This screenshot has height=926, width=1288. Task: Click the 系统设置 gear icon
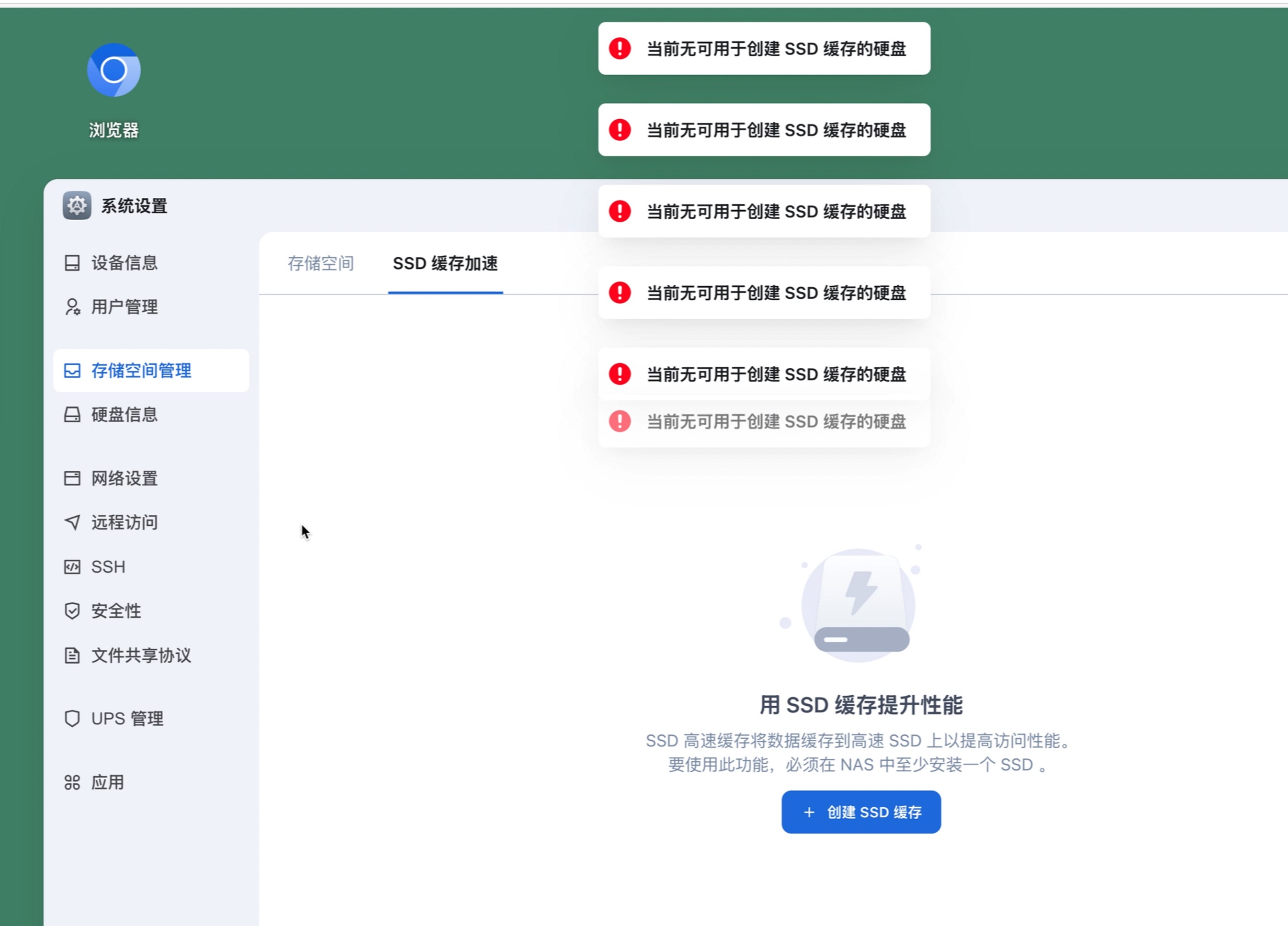pos(77,205)
